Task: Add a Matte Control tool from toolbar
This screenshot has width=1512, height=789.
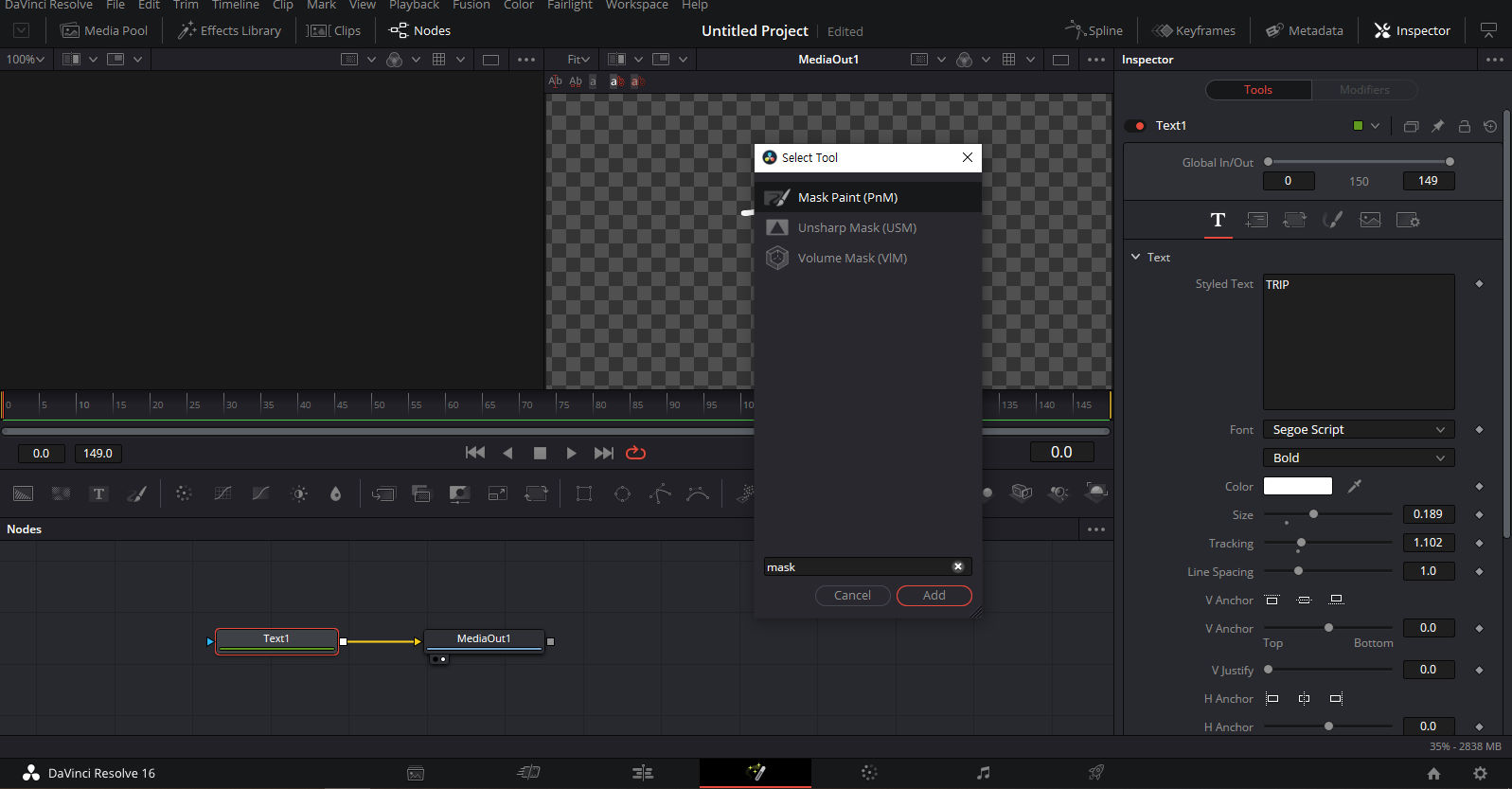Action: pyautogui.click(x=459, y=493)
